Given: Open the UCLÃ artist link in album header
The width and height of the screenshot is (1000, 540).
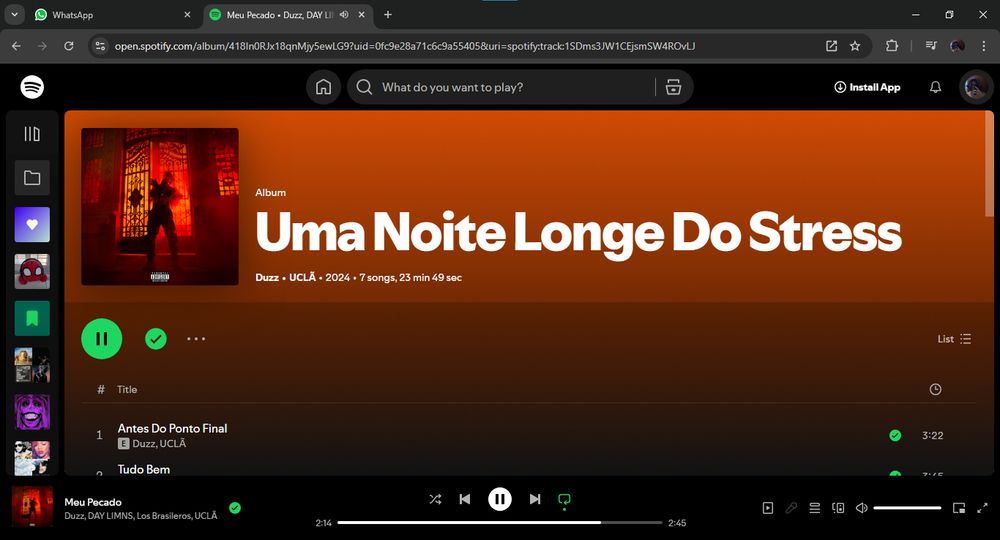Looking at the screenshot, I should coord(302,277).
